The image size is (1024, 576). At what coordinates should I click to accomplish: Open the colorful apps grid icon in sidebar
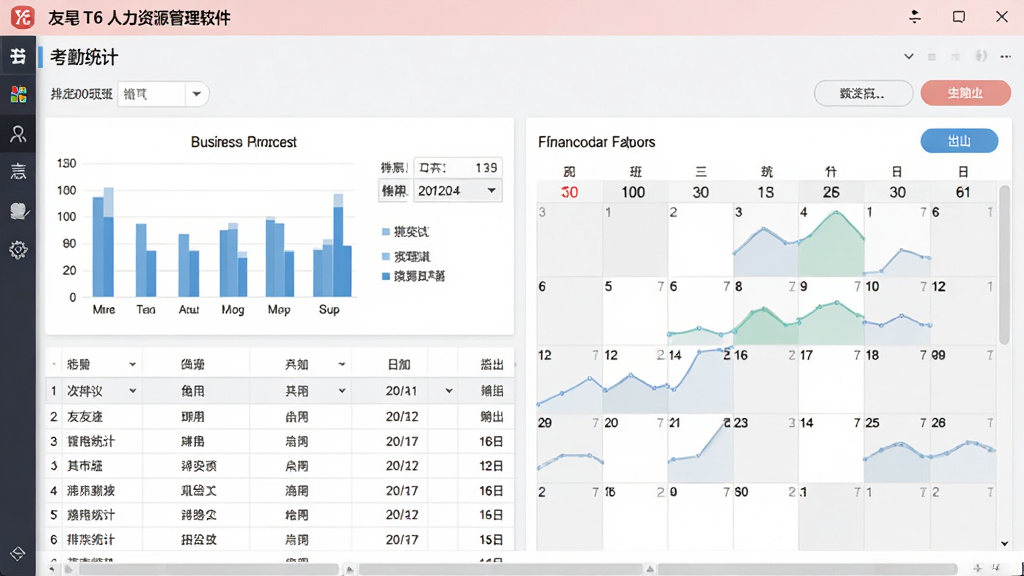click(18, 95)
